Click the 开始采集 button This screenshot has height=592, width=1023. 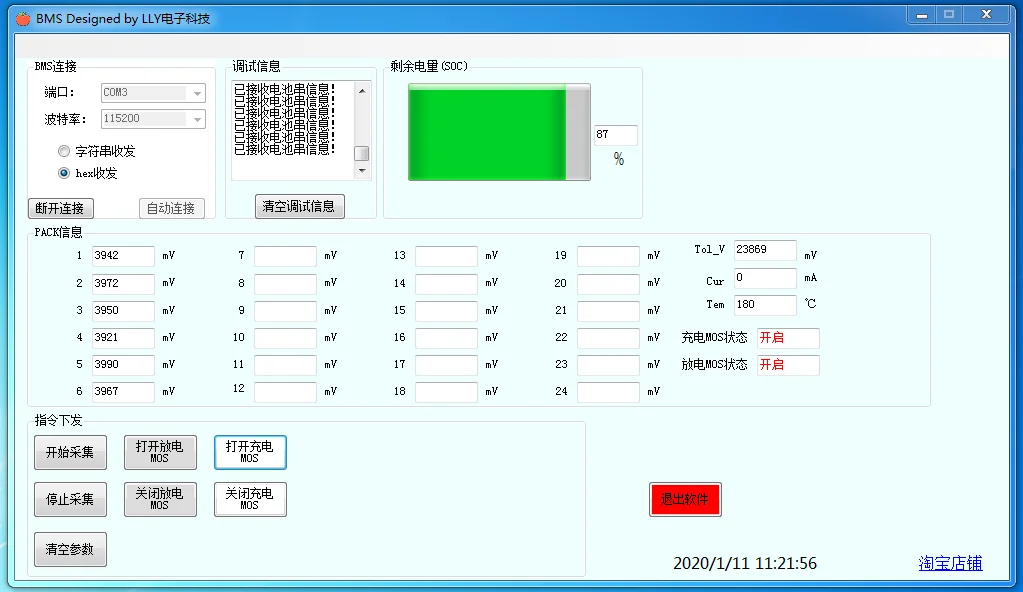(x=70, y=452)
